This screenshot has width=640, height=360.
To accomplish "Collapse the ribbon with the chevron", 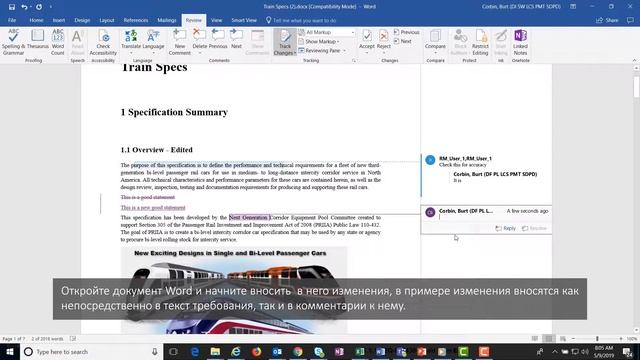I will (634, 60).
